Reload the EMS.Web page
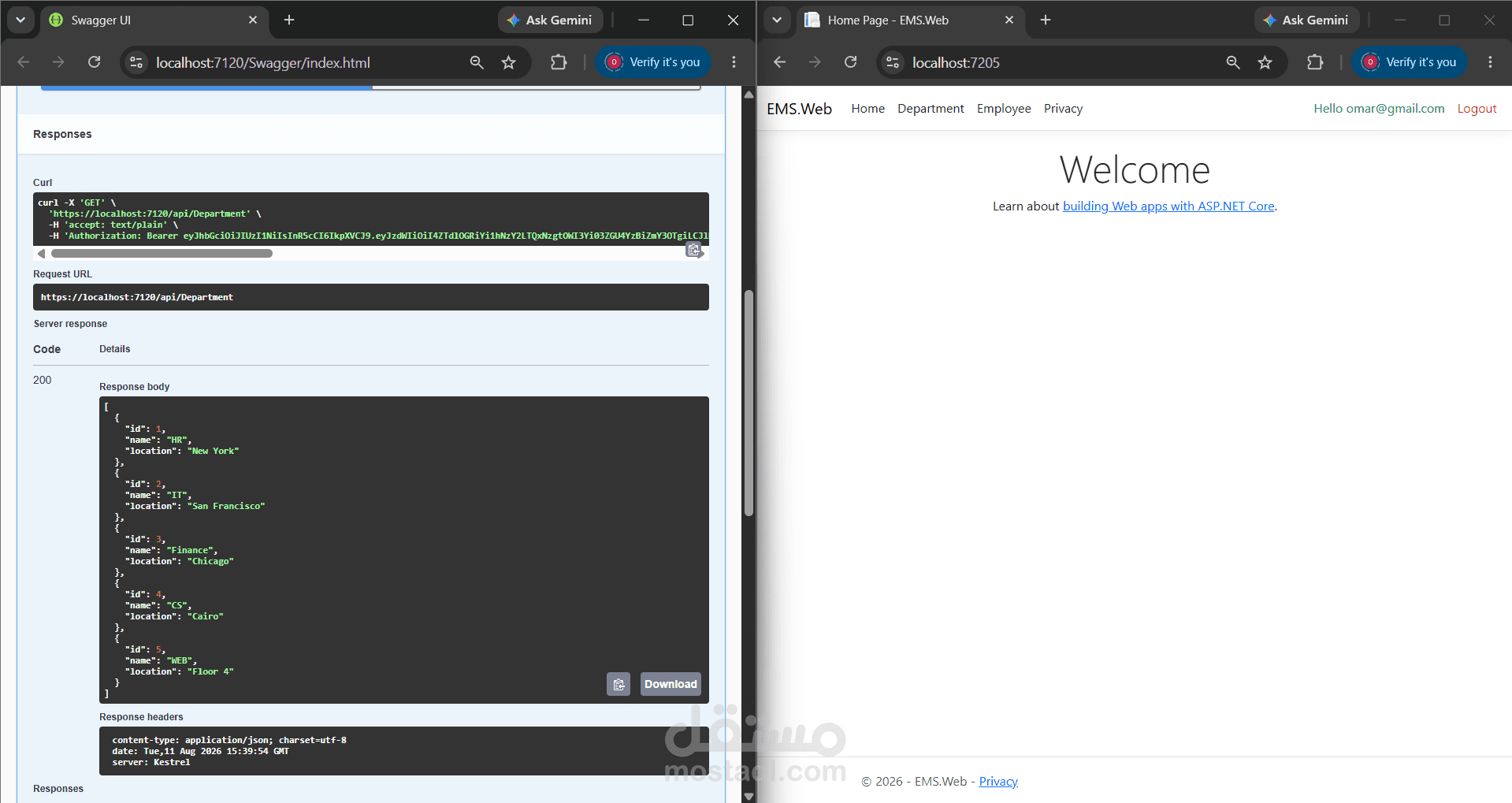Viewport: 1512px width, 803px height. tap(850, 62)
